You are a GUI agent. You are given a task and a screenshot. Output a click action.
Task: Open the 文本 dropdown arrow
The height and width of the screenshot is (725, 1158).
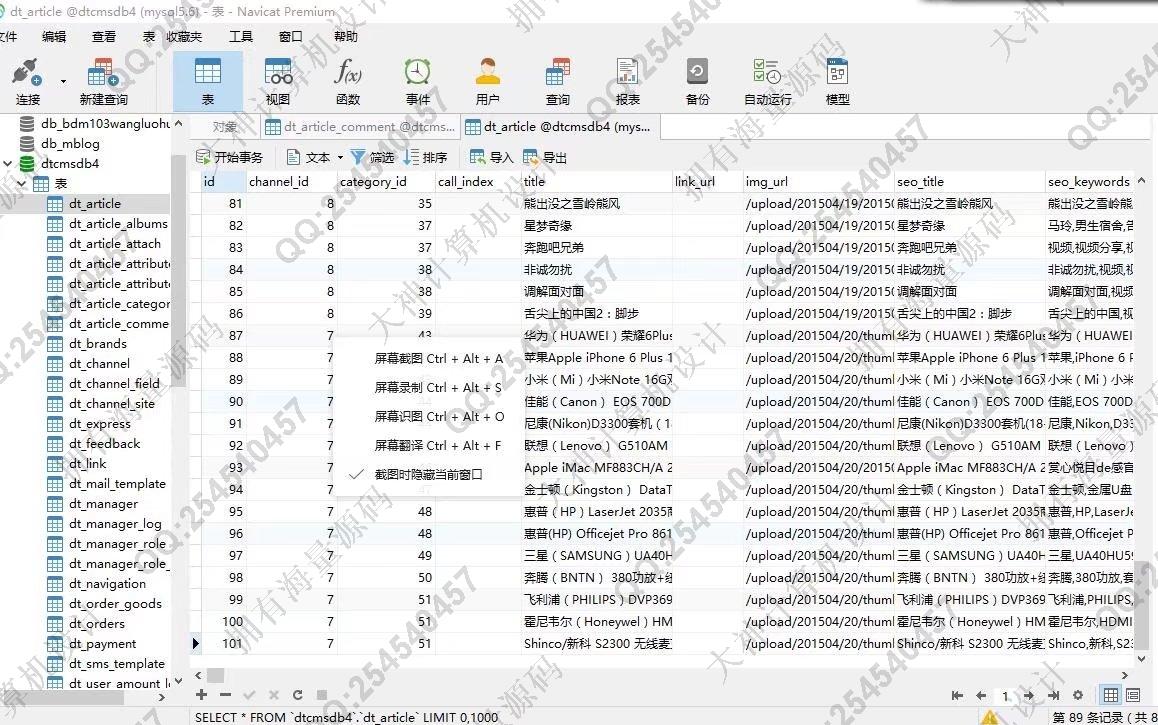coord(340,157)
